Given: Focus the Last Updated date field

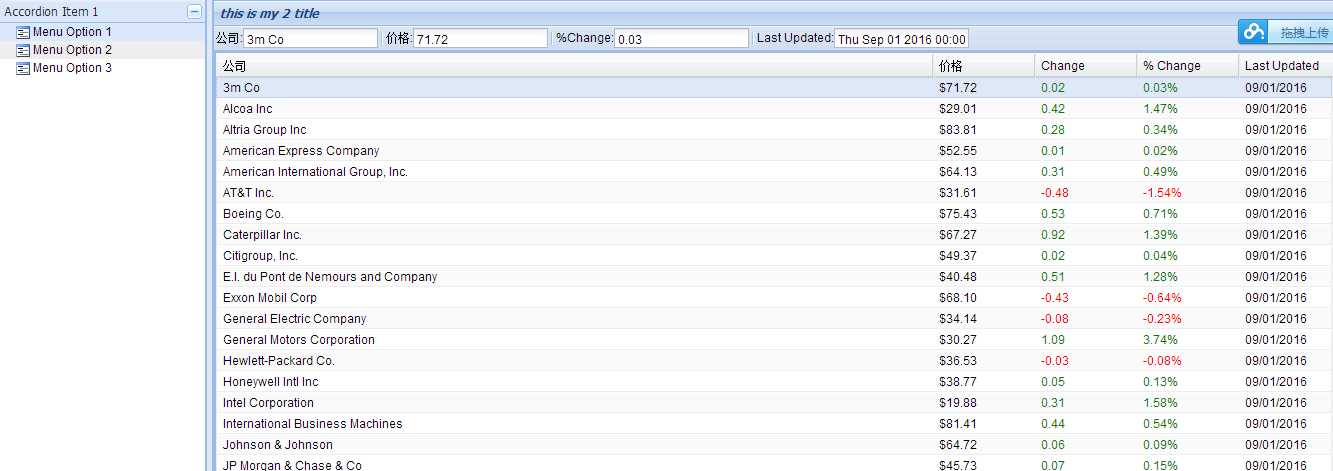Looking at the screenshot, I should [901, 38].
